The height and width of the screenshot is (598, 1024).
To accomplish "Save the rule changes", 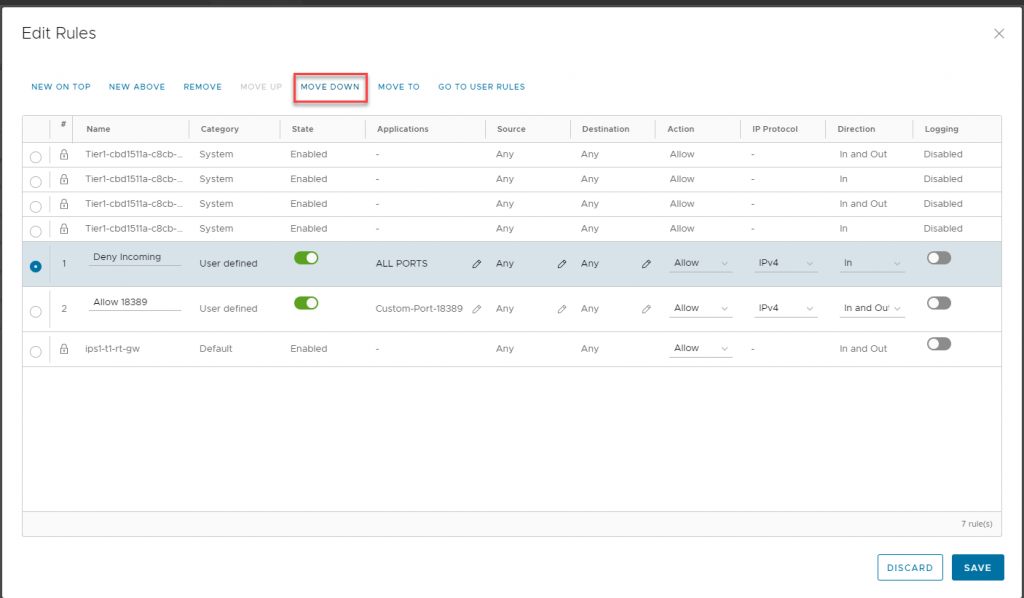I will pyautogui.click(x=977, y=567).
